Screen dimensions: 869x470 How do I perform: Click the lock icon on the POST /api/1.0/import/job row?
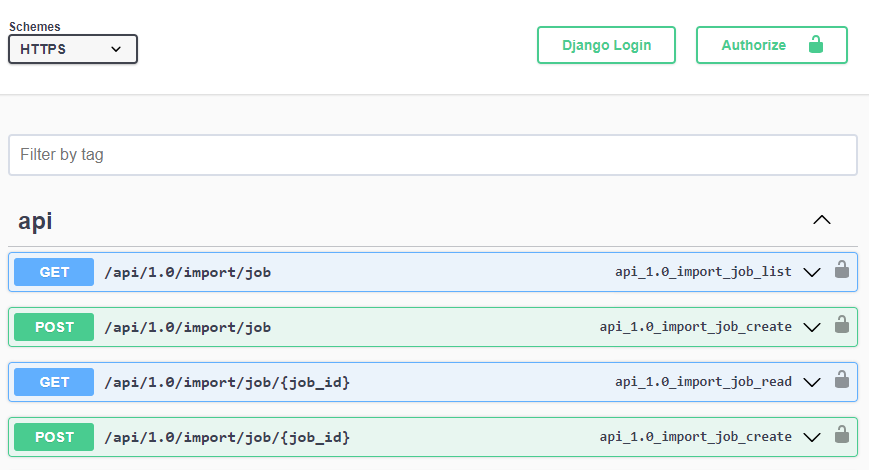(842, 325)
